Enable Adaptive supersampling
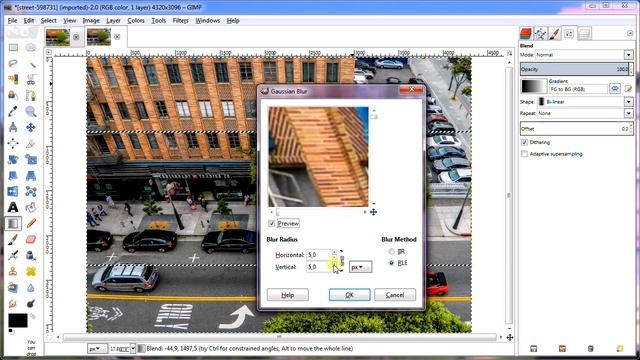This screenshot has height=360, width=640. pos(524,154)
